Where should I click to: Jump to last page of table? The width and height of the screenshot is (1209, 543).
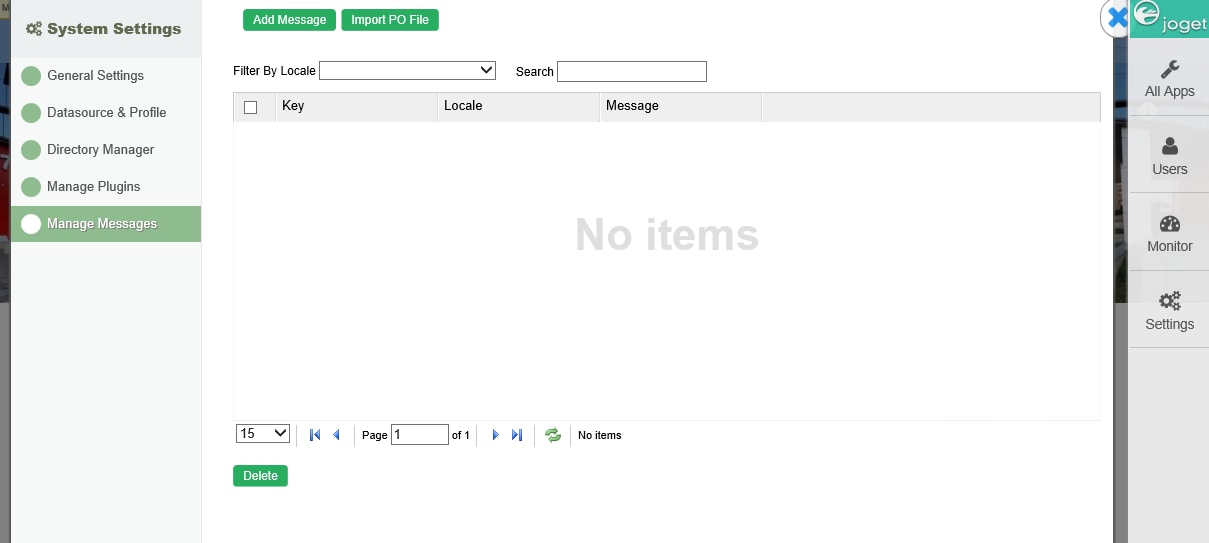tap(517, 435)
